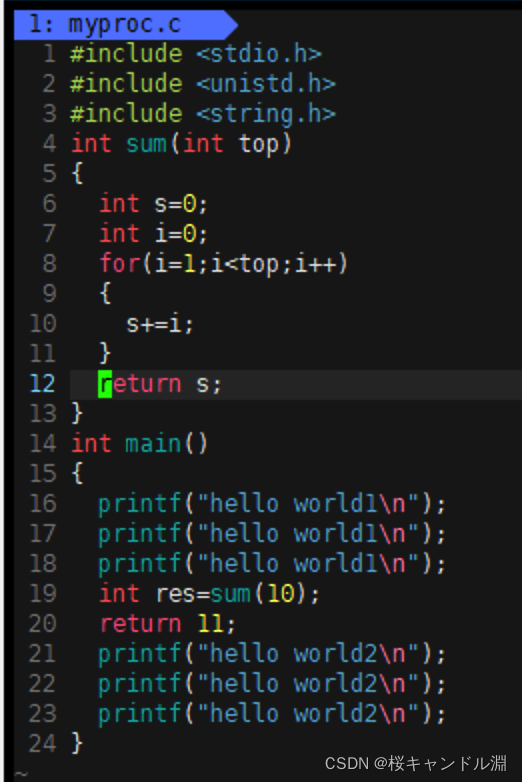Click the printf hello world2 on line 23
The image size is (522, 782).
pyautogui.click(x=272, y=714)
